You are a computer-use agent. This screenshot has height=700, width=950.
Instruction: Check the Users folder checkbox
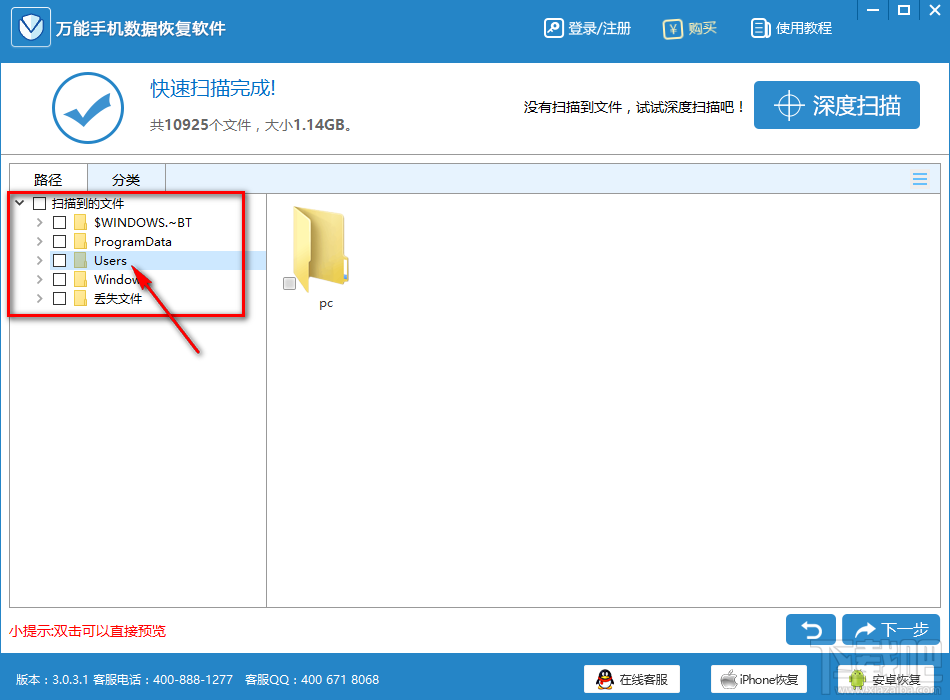point(59,260)
